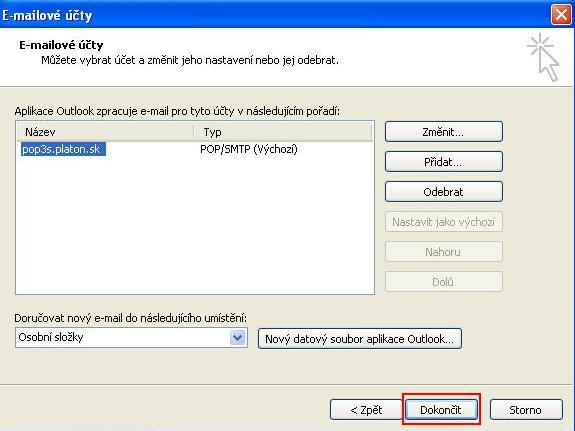
Task: Click the empty area in accounts list
Action: 195,224
